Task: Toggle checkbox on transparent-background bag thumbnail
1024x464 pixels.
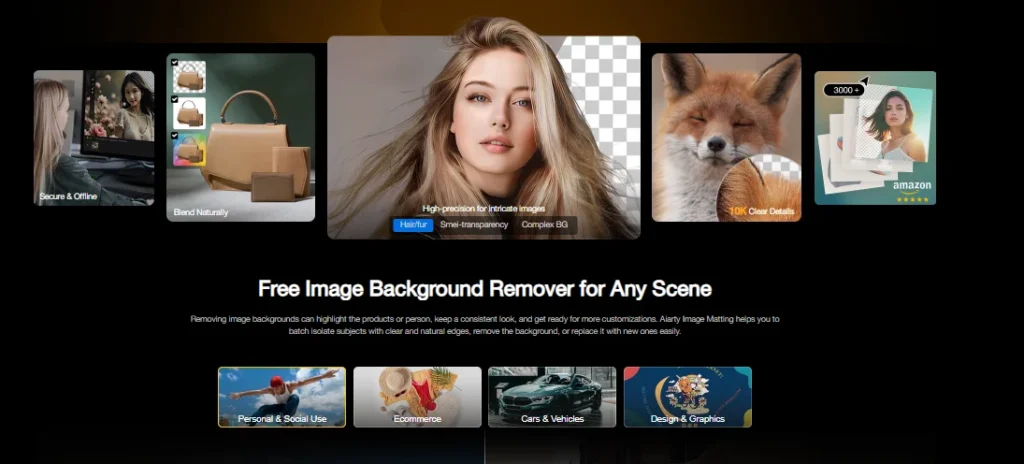Action: [175, 63]
